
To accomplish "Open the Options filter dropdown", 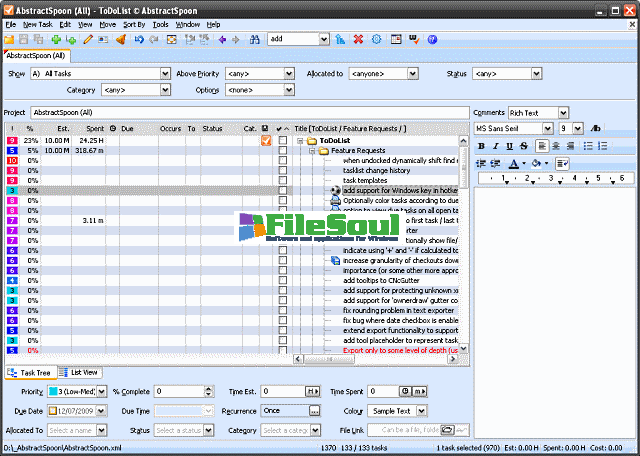I will coord(289,90).
